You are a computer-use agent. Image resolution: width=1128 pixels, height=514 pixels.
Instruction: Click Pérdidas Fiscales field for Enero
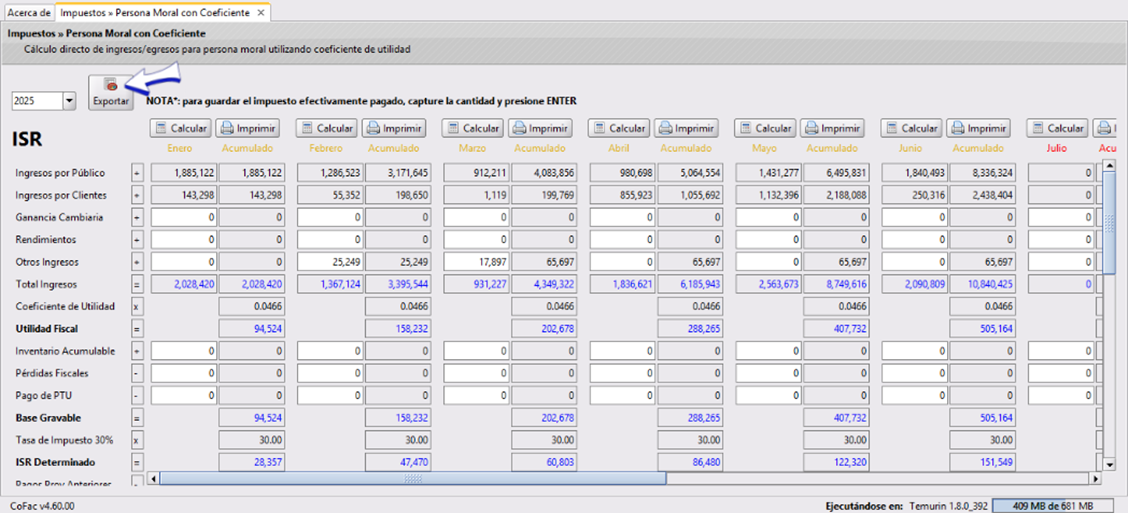coord(184,373)
